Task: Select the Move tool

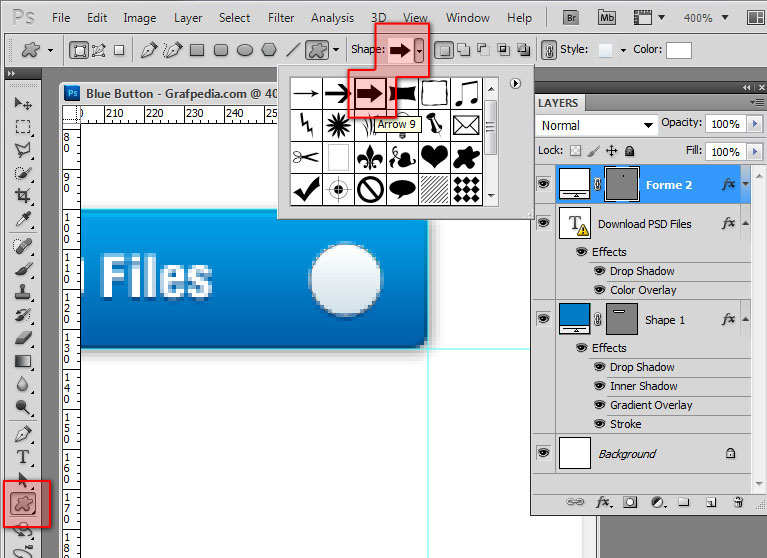Action: [23, 103]
